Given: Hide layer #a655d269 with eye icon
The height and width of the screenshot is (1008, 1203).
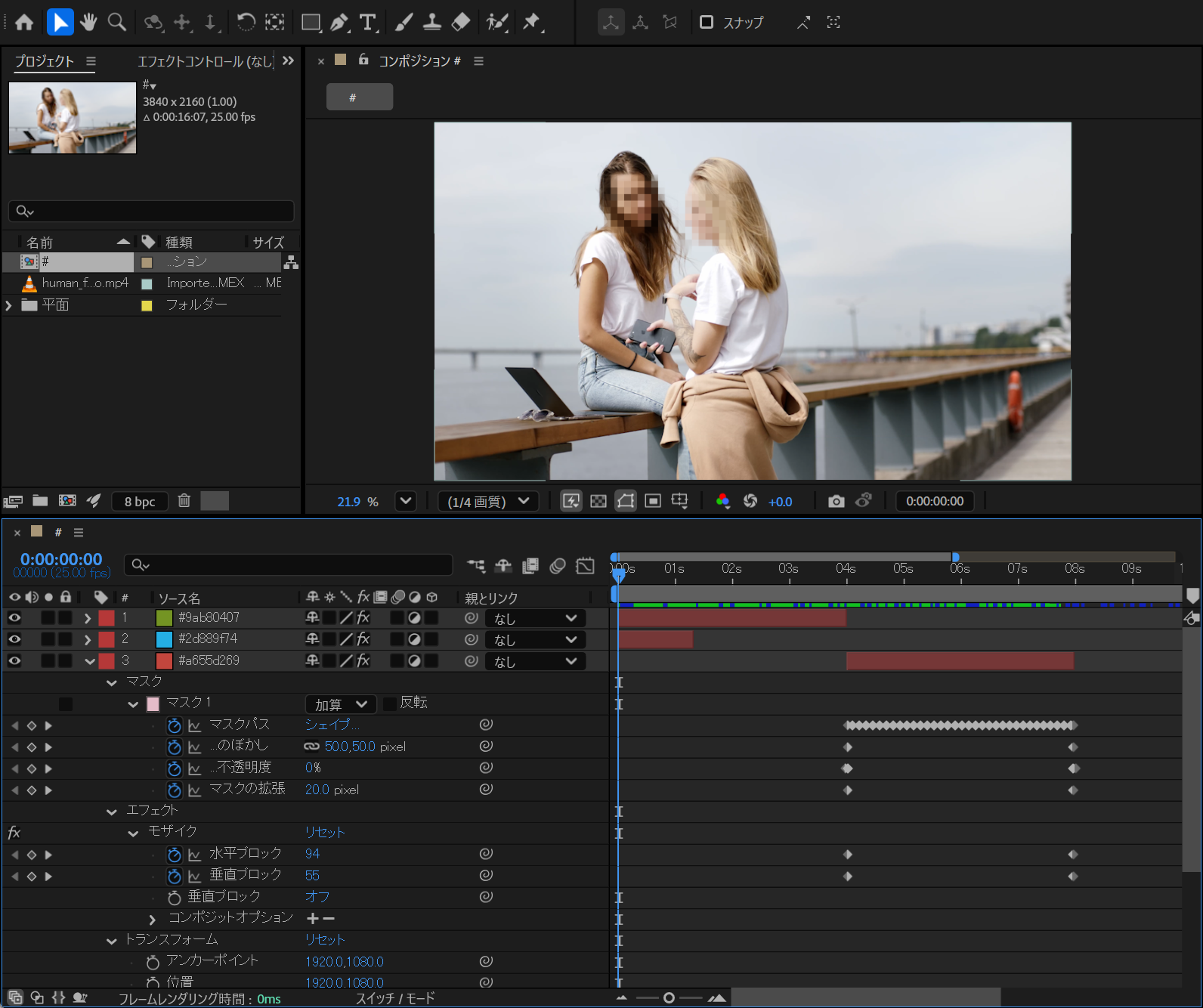Looking at the screenshot, I should click(x=14, y=661).
